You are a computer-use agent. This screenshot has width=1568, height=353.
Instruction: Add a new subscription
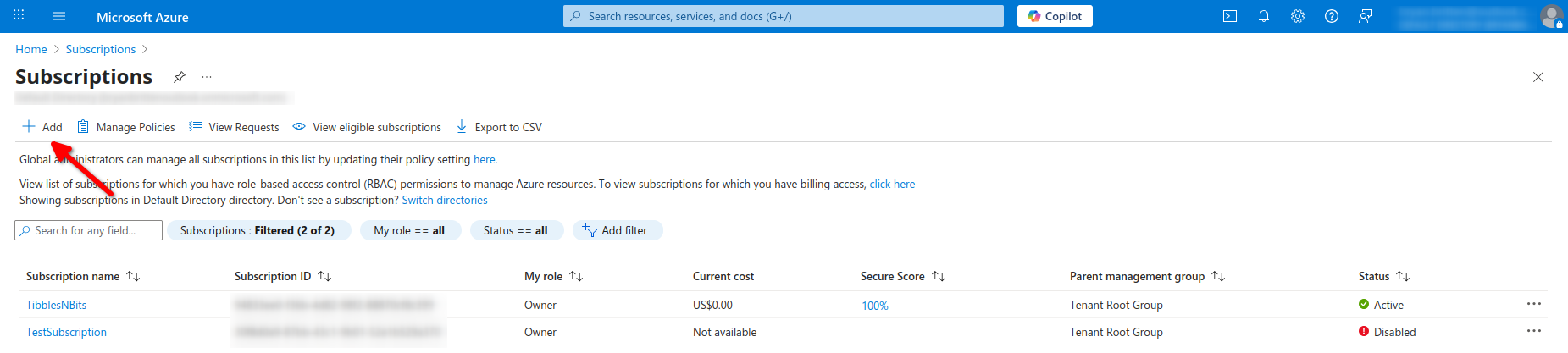tap(42, 127)
